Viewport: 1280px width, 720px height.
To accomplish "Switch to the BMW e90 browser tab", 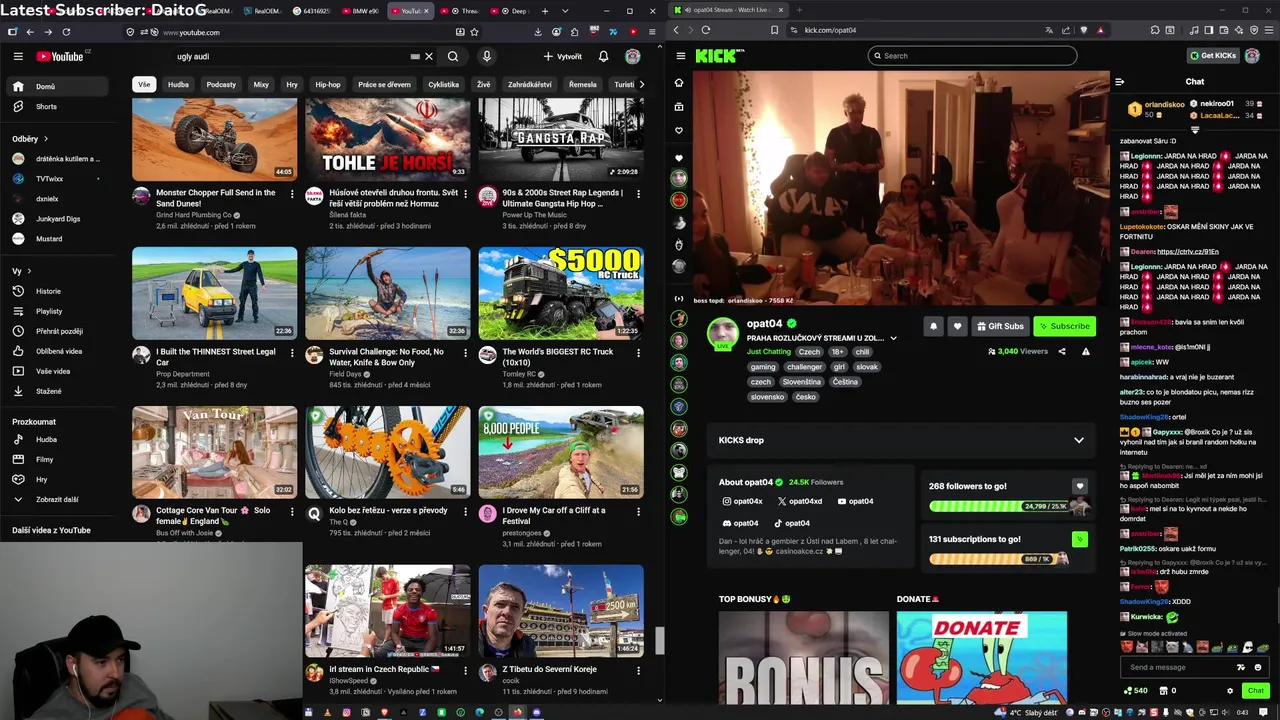I will [x=363, y=11].
